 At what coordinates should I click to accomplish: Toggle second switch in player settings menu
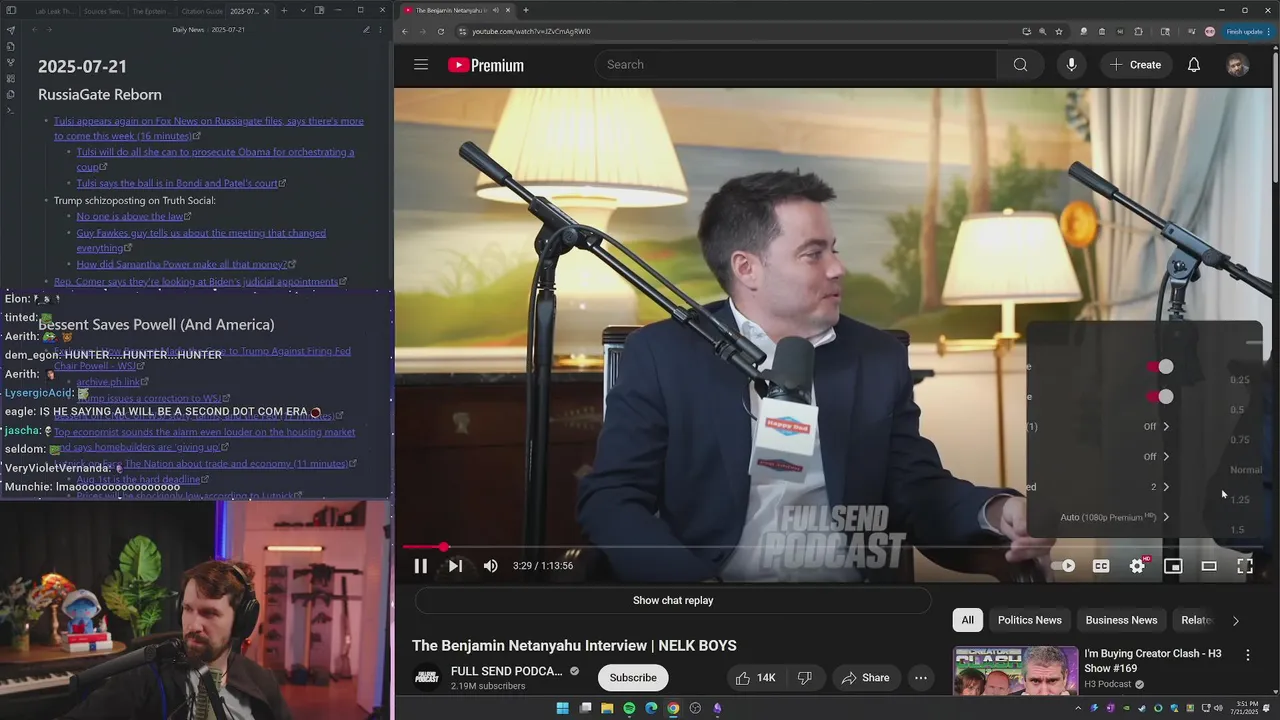tap(1160, 397)
